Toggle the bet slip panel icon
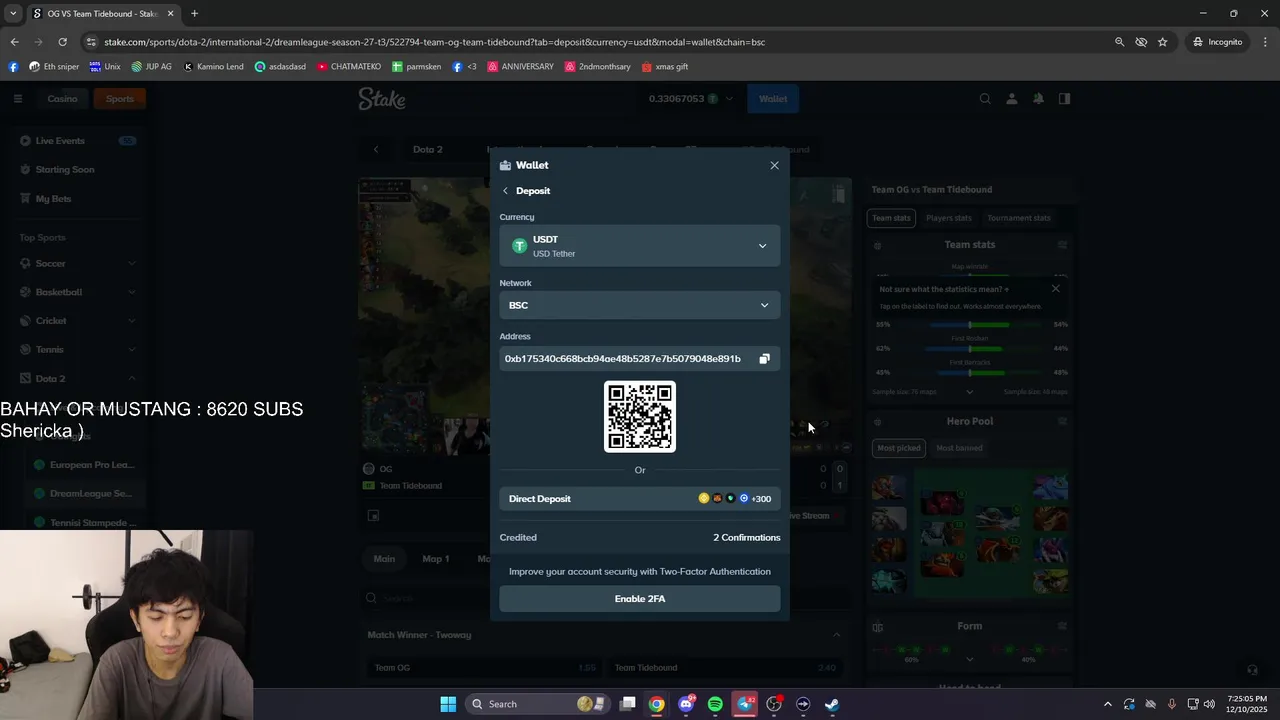This screenshot has width=1280, height=720. pyautogui.click(x=1064, y=99)
